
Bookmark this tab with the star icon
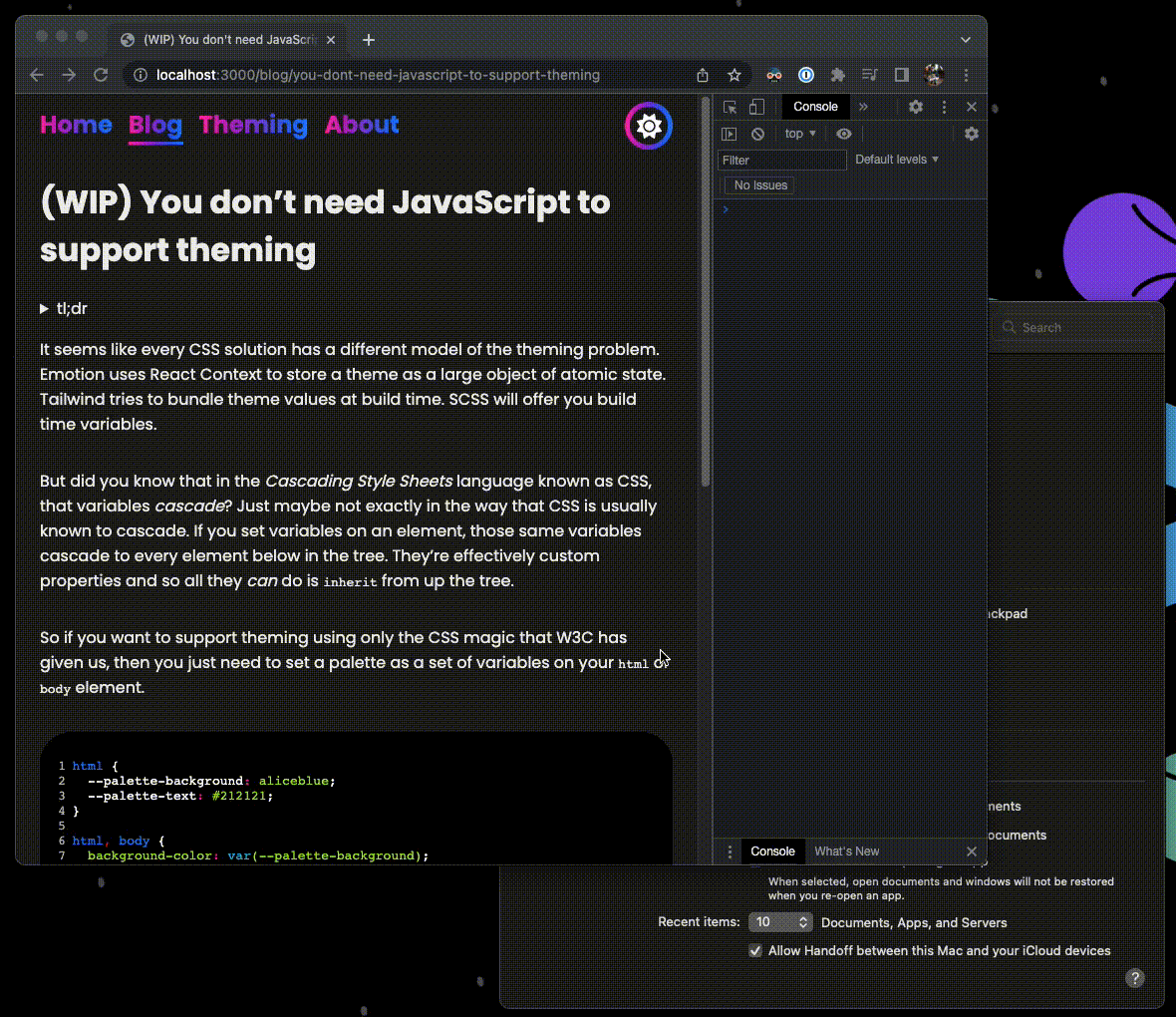735,75
